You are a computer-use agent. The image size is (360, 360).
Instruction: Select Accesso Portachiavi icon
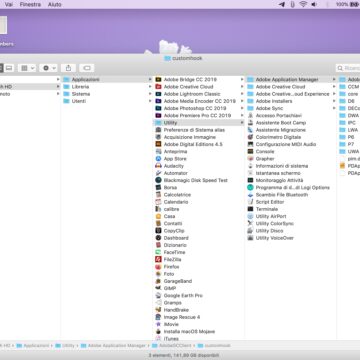pos(250,116)
